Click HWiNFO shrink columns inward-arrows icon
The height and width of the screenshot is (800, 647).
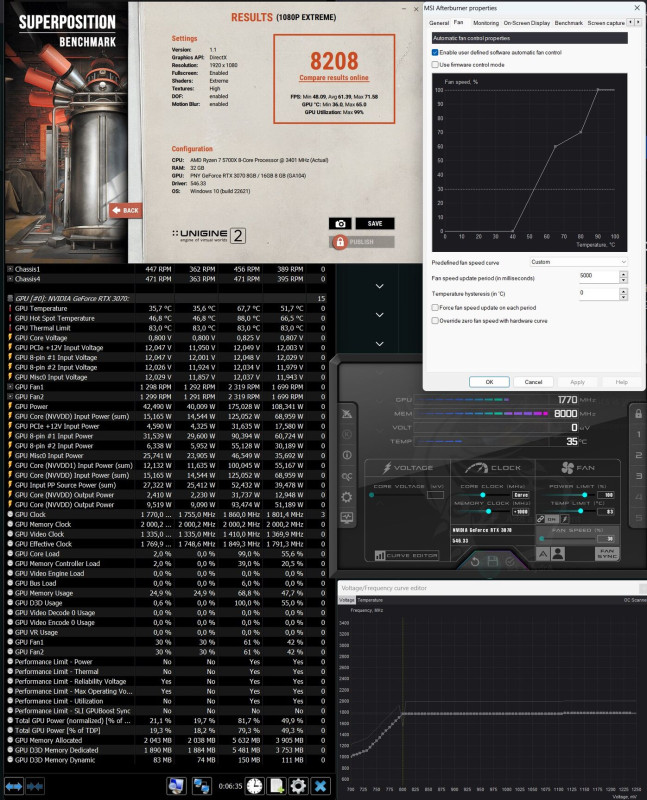pyautogui.click(x=35, y=786)
